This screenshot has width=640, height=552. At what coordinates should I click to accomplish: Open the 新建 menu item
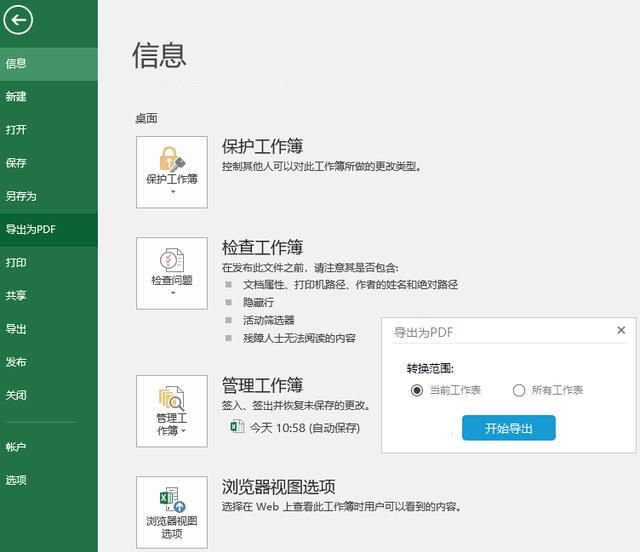49,97
